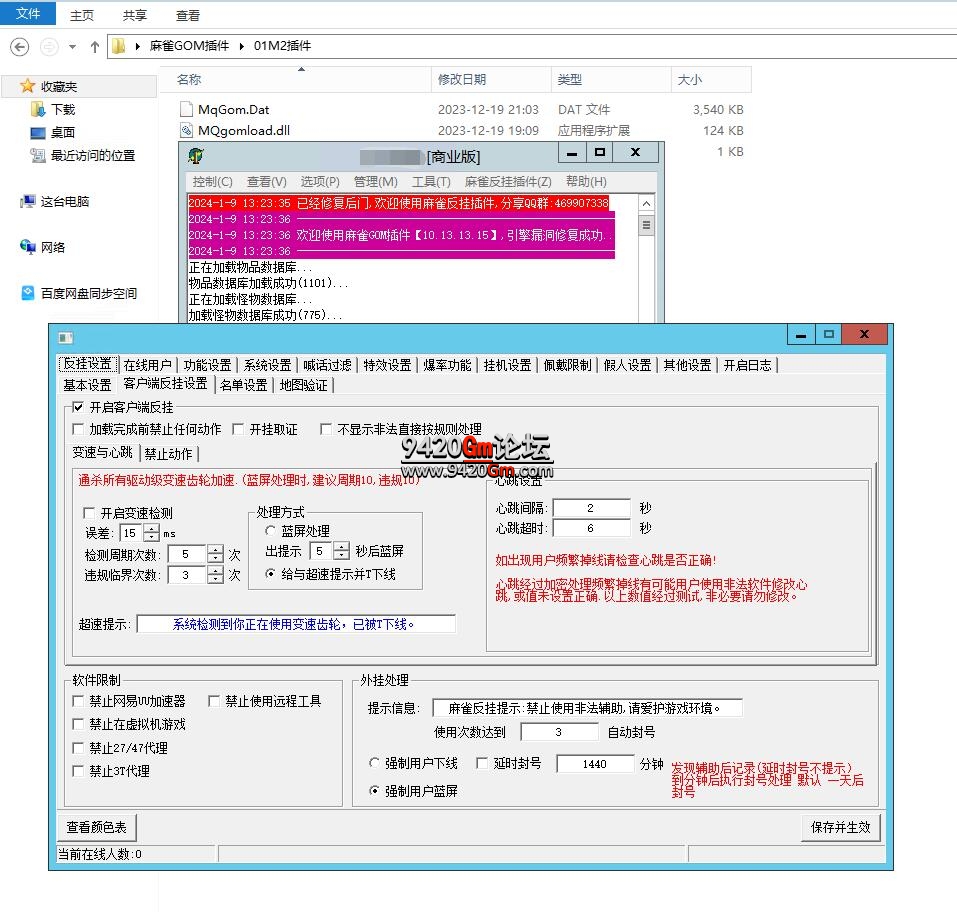Select 网络 icon in sidebar
This screenshot has height=912, width=957.
[27, 247]
